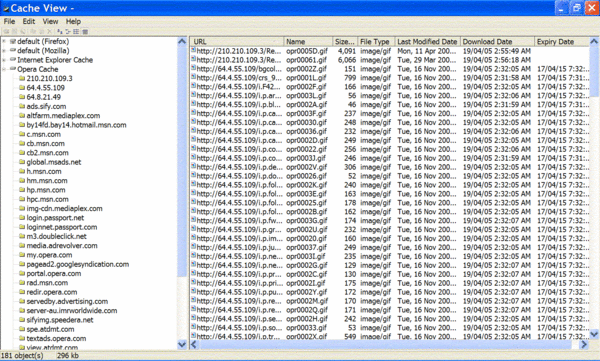Image resolution: width=600 pixels, height=361 pixels.
Task: Select file name opr0002F.gif
Action: (306, 87)
